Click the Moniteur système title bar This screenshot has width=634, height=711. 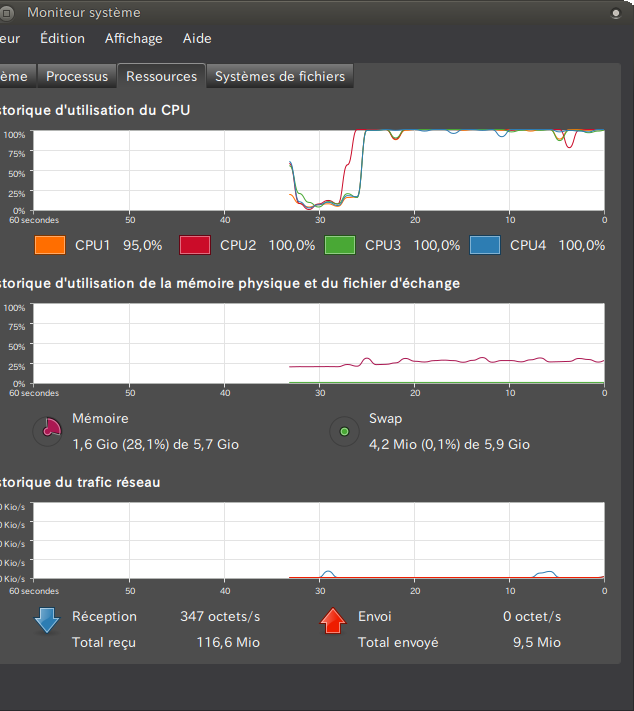[300, 13]
